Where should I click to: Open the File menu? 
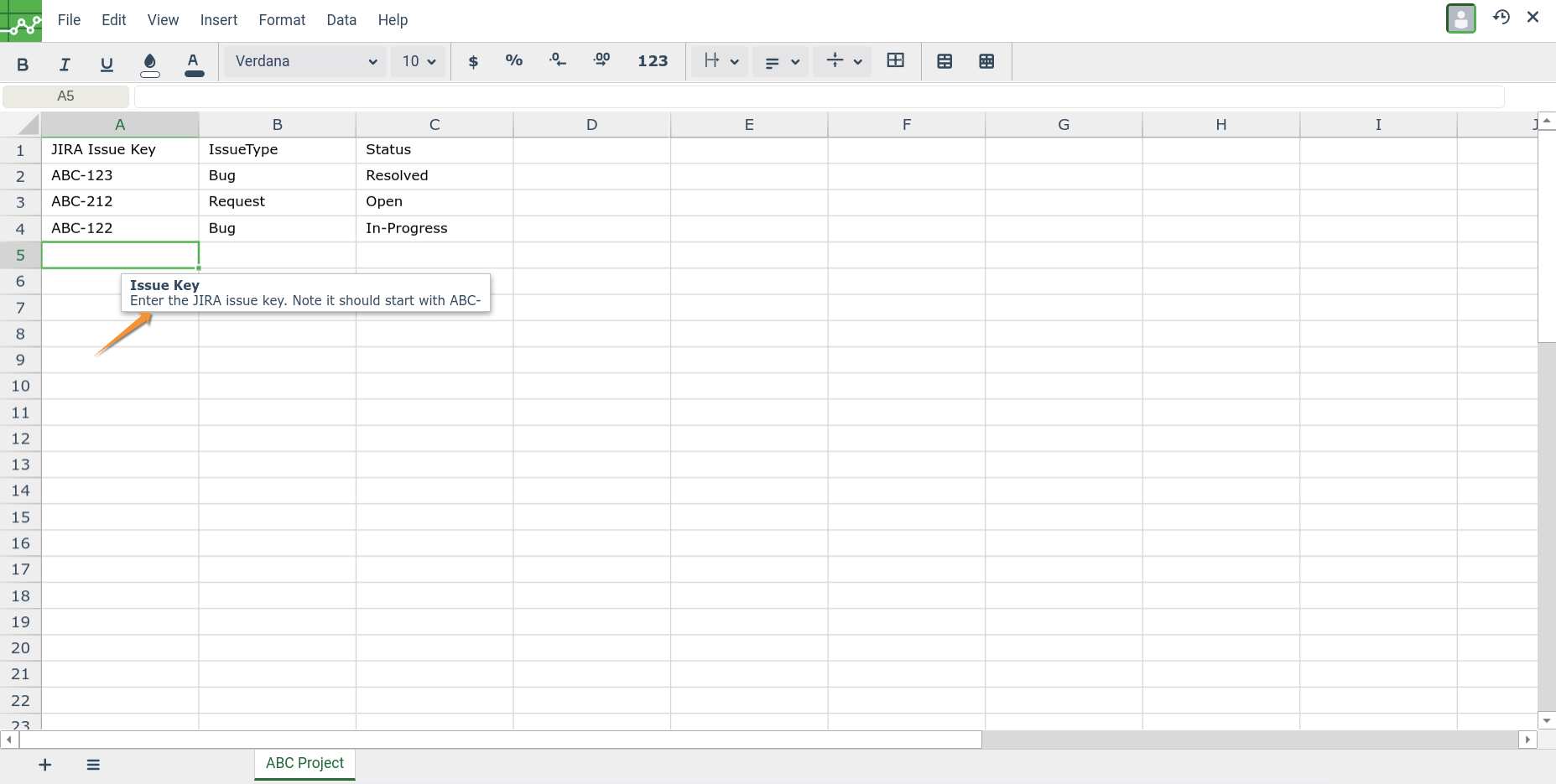tap(69, 20)
